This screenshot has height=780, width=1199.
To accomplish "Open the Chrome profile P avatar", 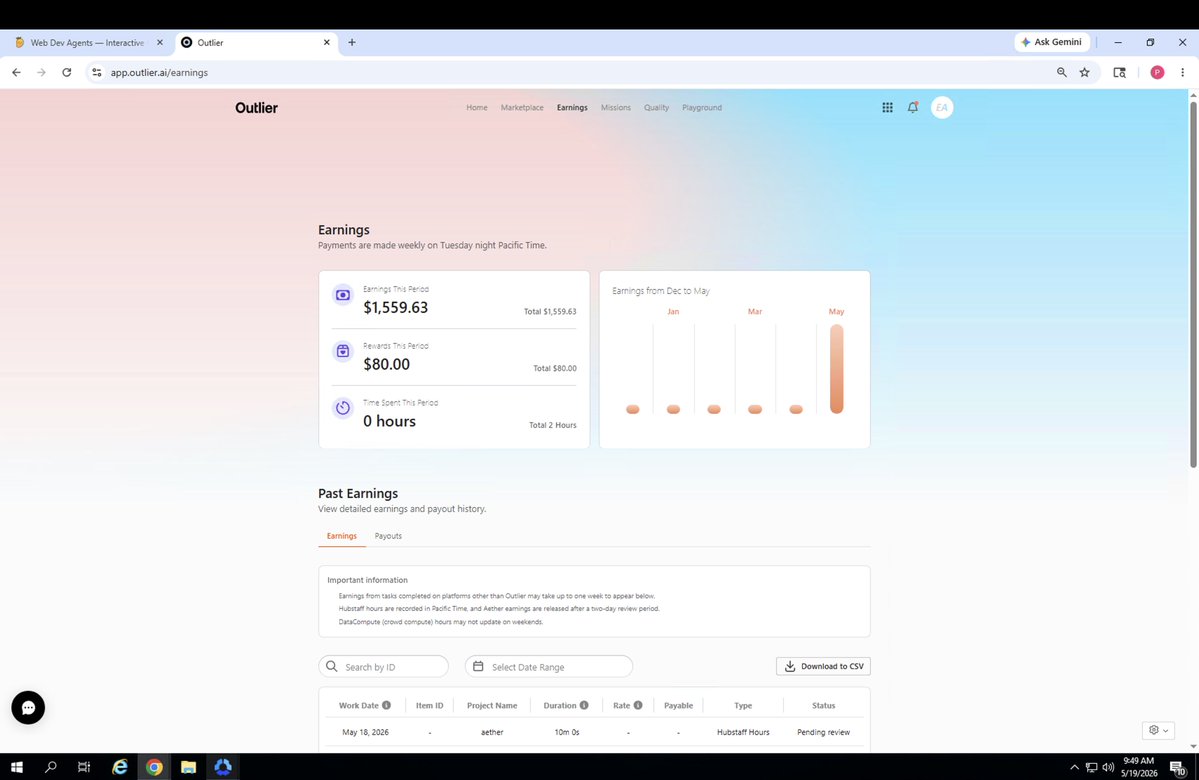I will coord(1157,73).
